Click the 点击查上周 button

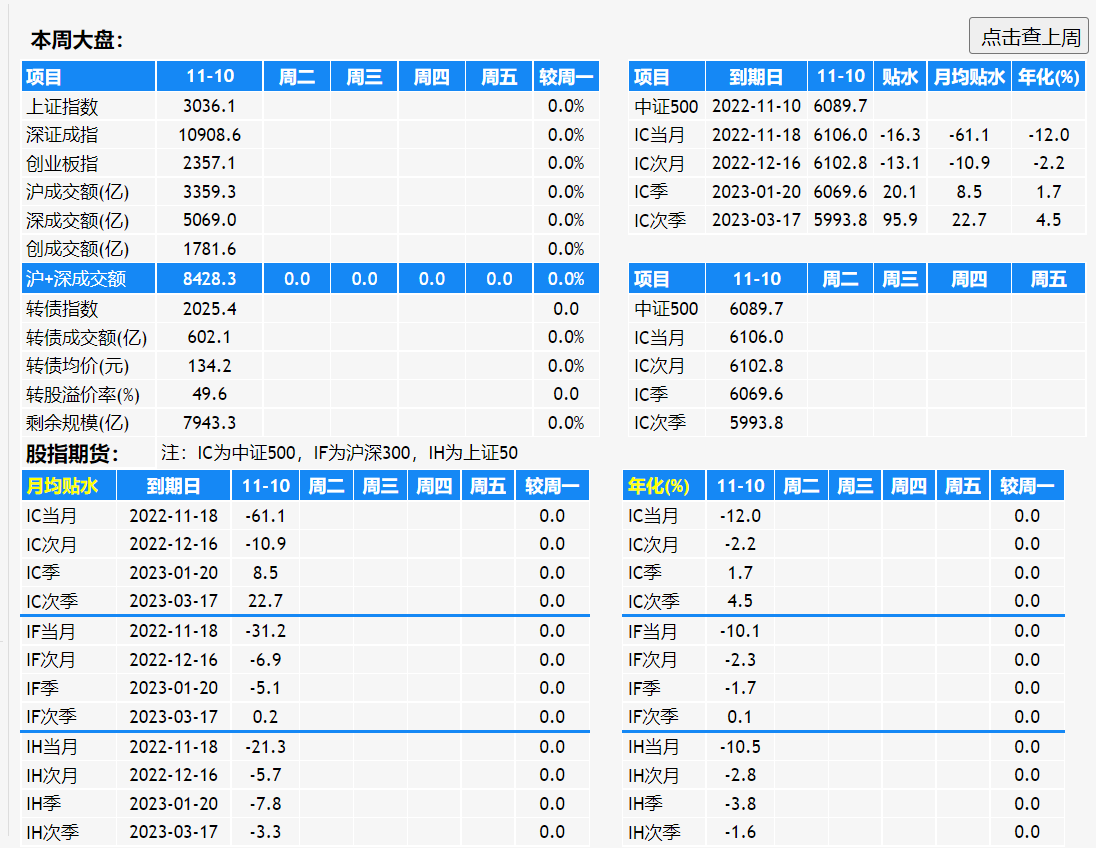click(x=1028, y=36)
